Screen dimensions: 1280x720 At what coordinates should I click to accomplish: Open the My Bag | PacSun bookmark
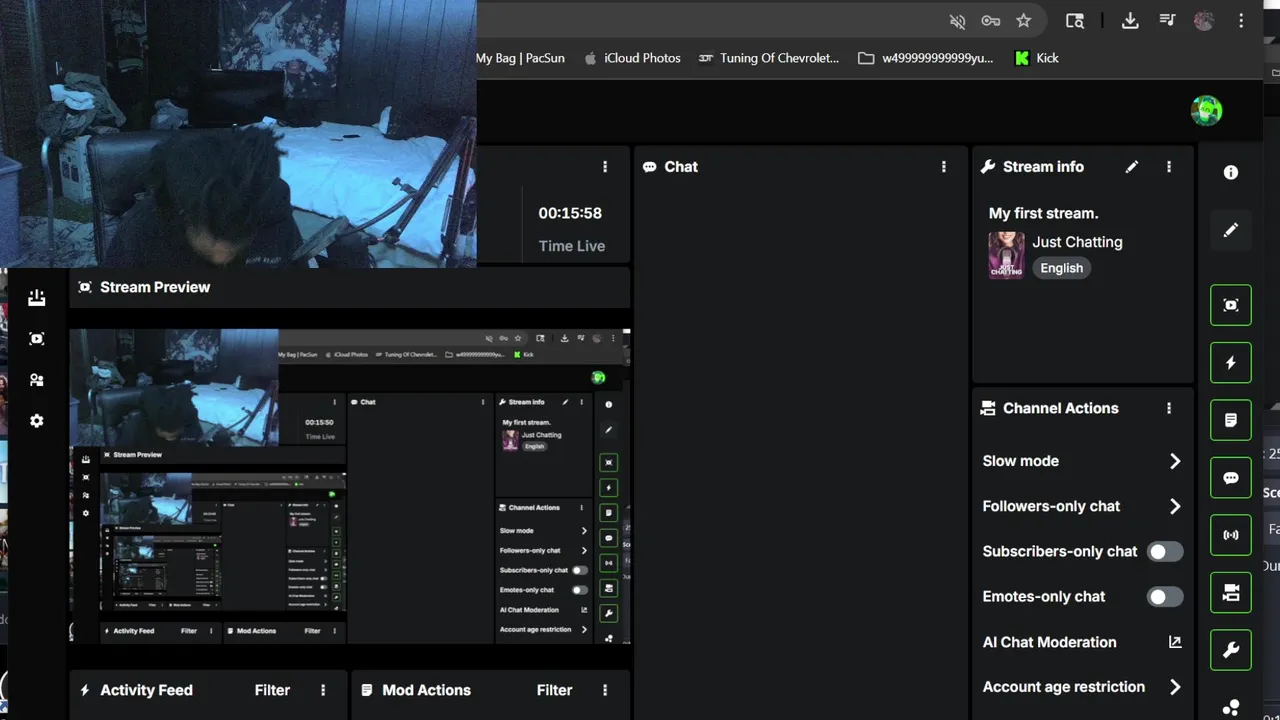pos(520,58)
